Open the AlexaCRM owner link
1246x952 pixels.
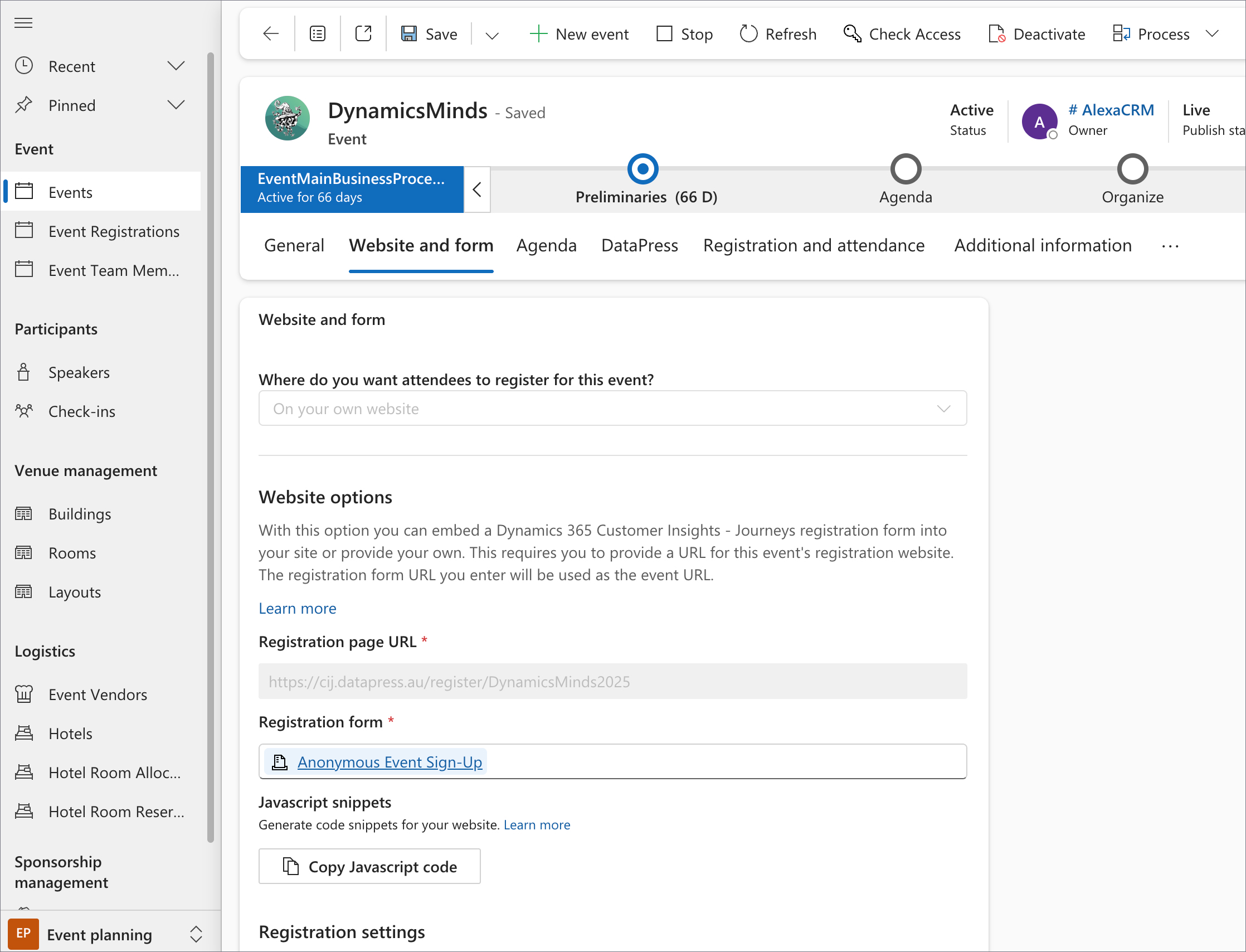[1111, 110]
